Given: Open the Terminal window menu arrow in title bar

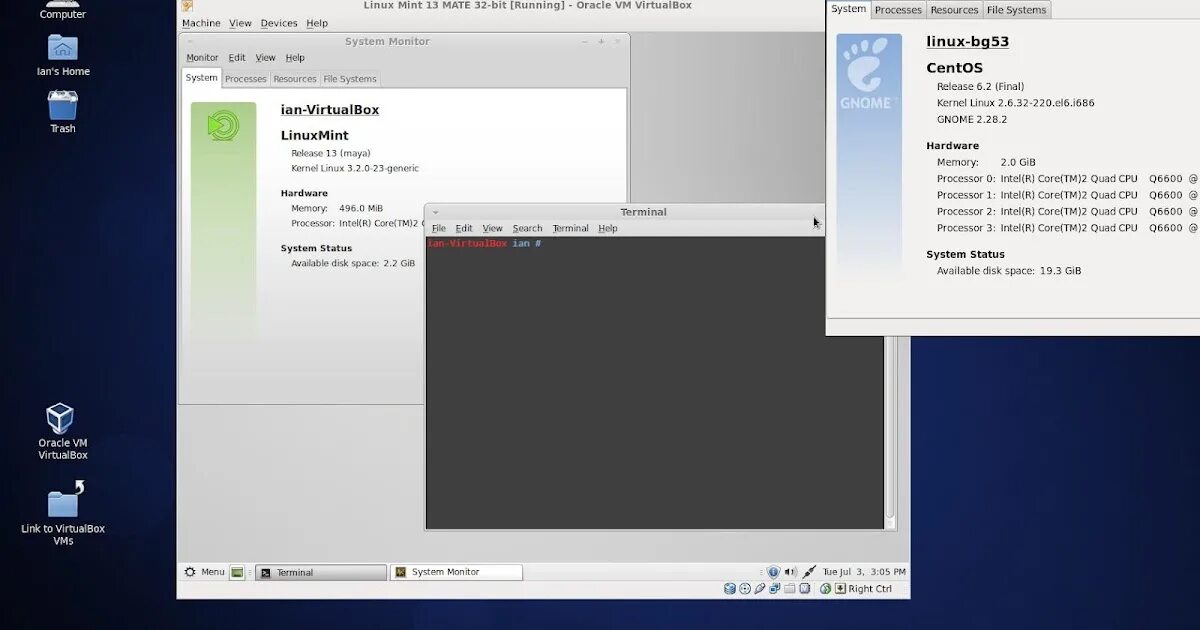Looking at the screenshot, I should coord(435,212).
